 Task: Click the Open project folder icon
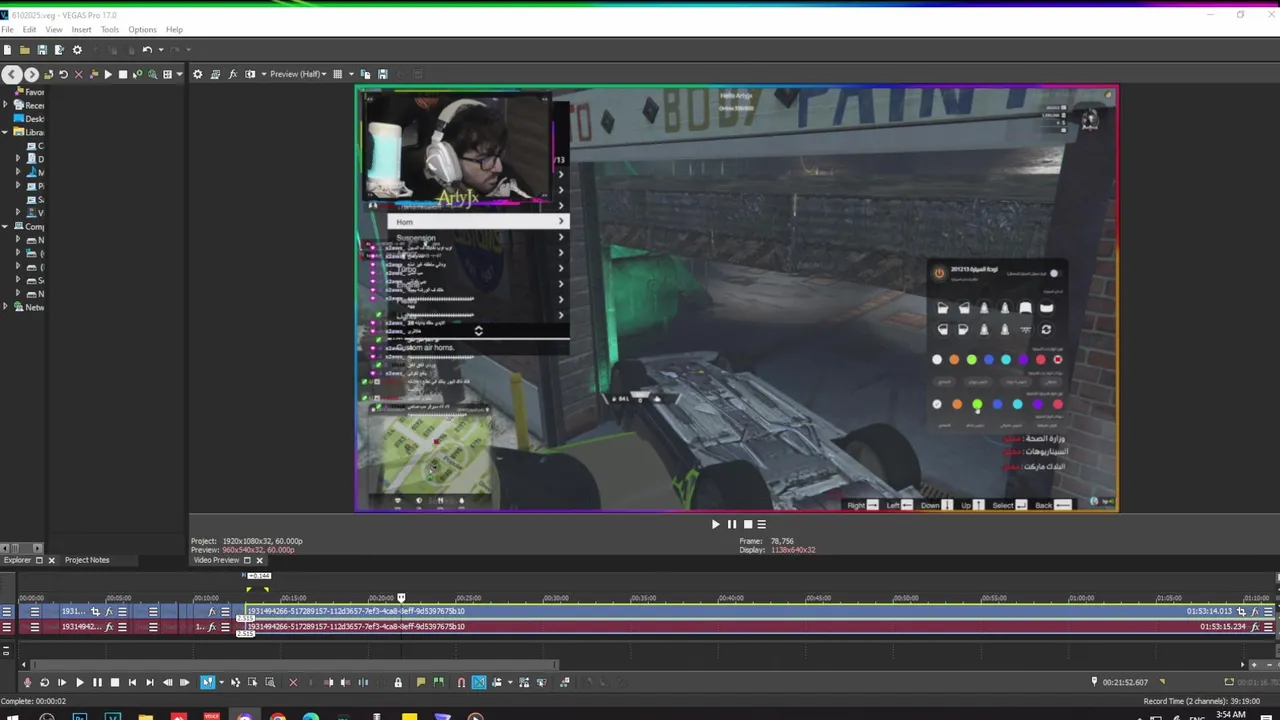(25, 50)
